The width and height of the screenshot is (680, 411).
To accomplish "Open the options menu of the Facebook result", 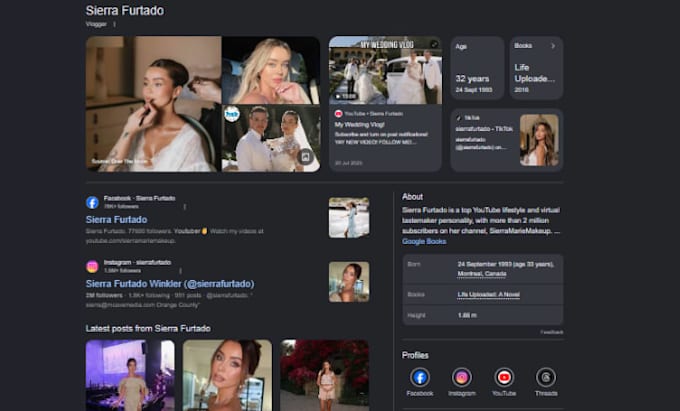I will pos(185,207).
